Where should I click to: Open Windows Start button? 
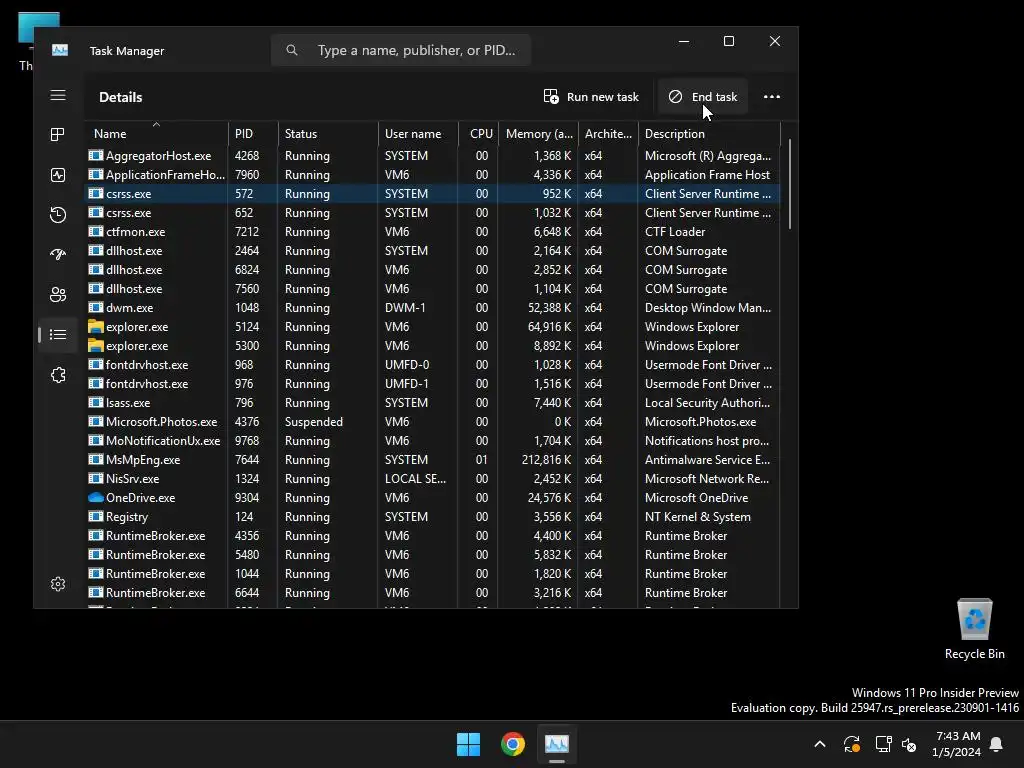pyautogui.click(x=468, y=744)
